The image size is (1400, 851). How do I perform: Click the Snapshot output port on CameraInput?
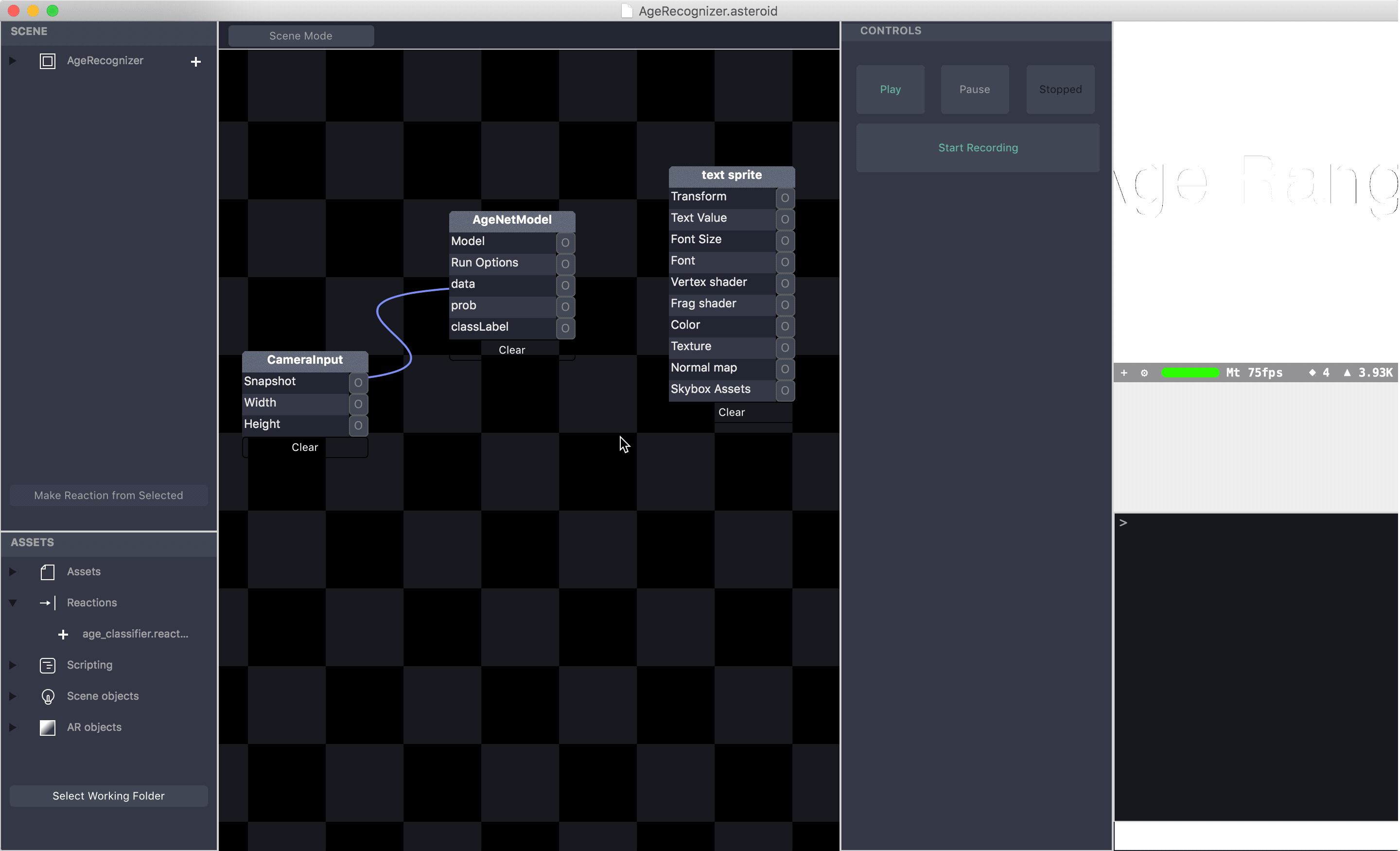point(358,383)
